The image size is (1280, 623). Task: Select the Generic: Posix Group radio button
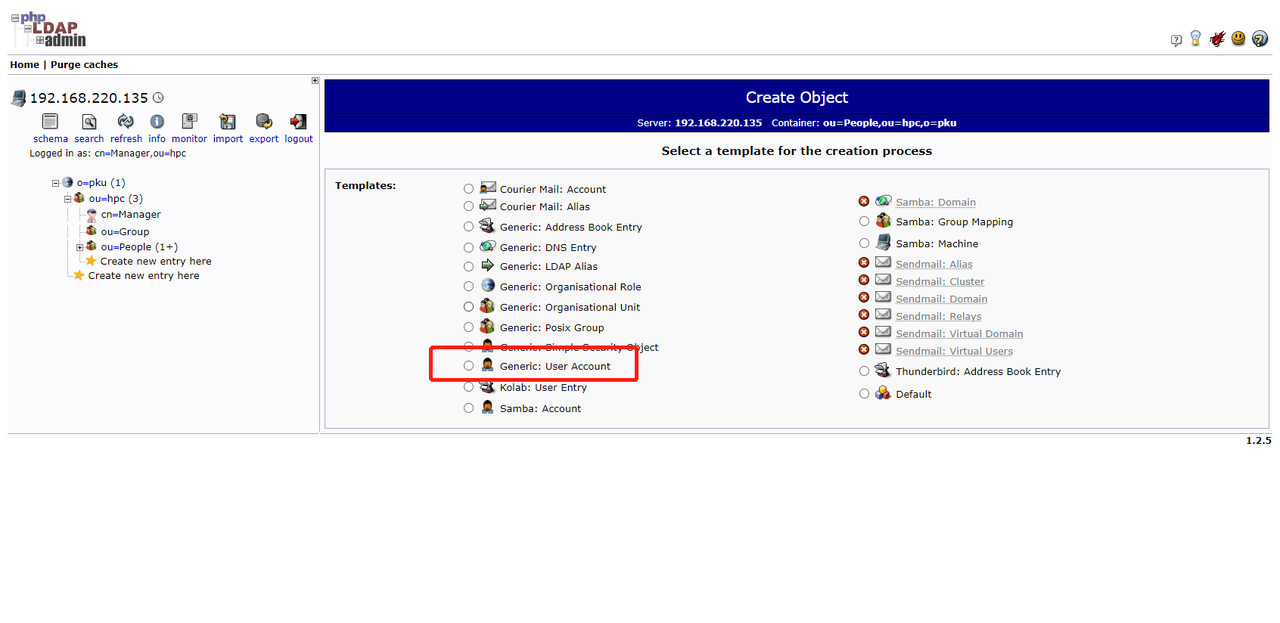point(468,327)
